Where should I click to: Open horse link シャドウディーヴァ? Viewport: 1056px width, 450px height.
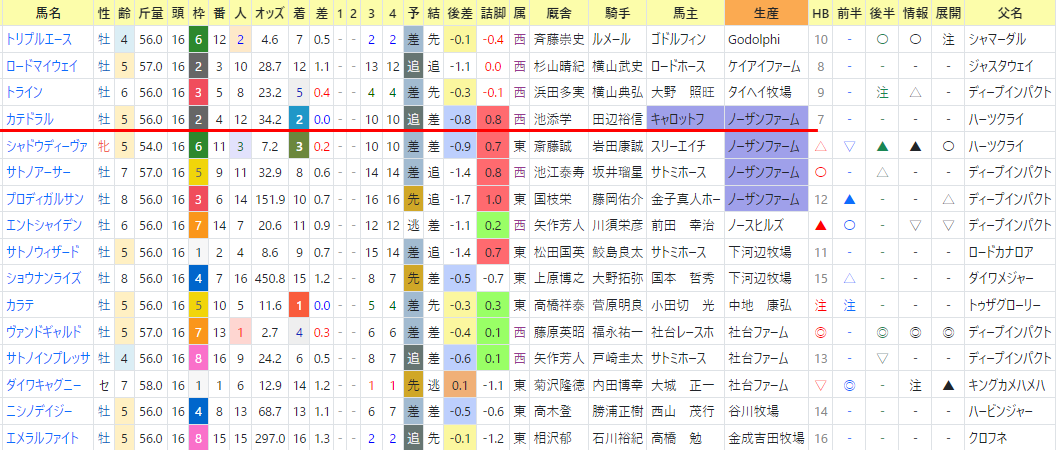(x=46, y=146)
